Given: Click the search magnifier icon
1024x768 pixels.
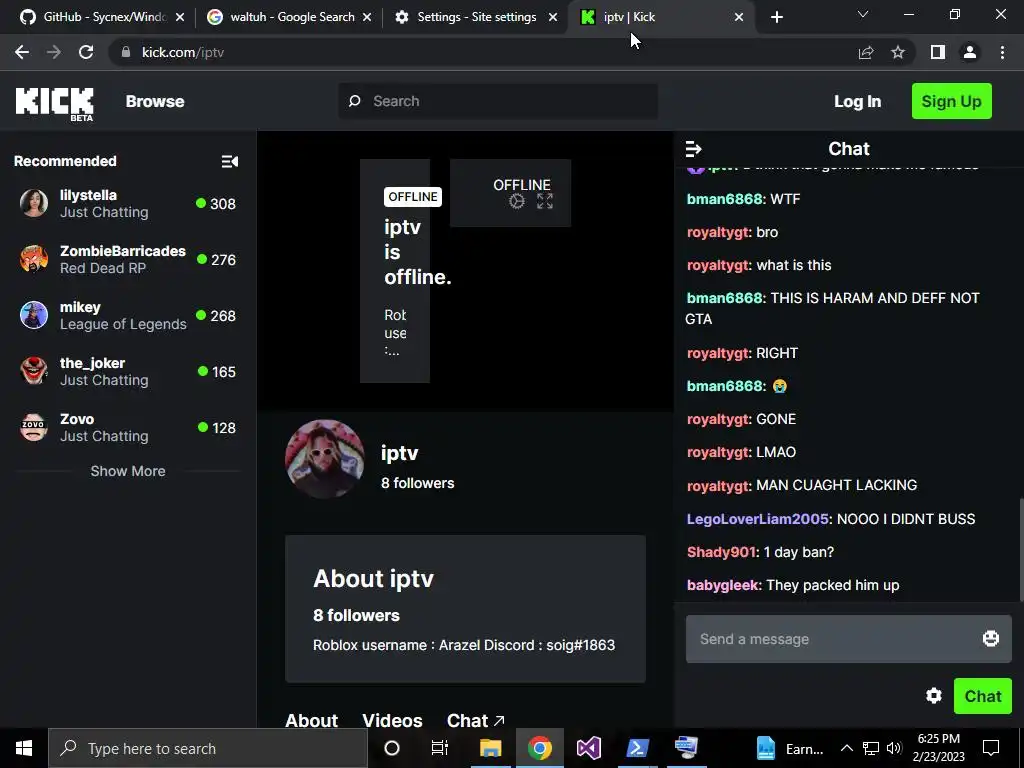Looking at the screenshot, I should pos(355,101).
